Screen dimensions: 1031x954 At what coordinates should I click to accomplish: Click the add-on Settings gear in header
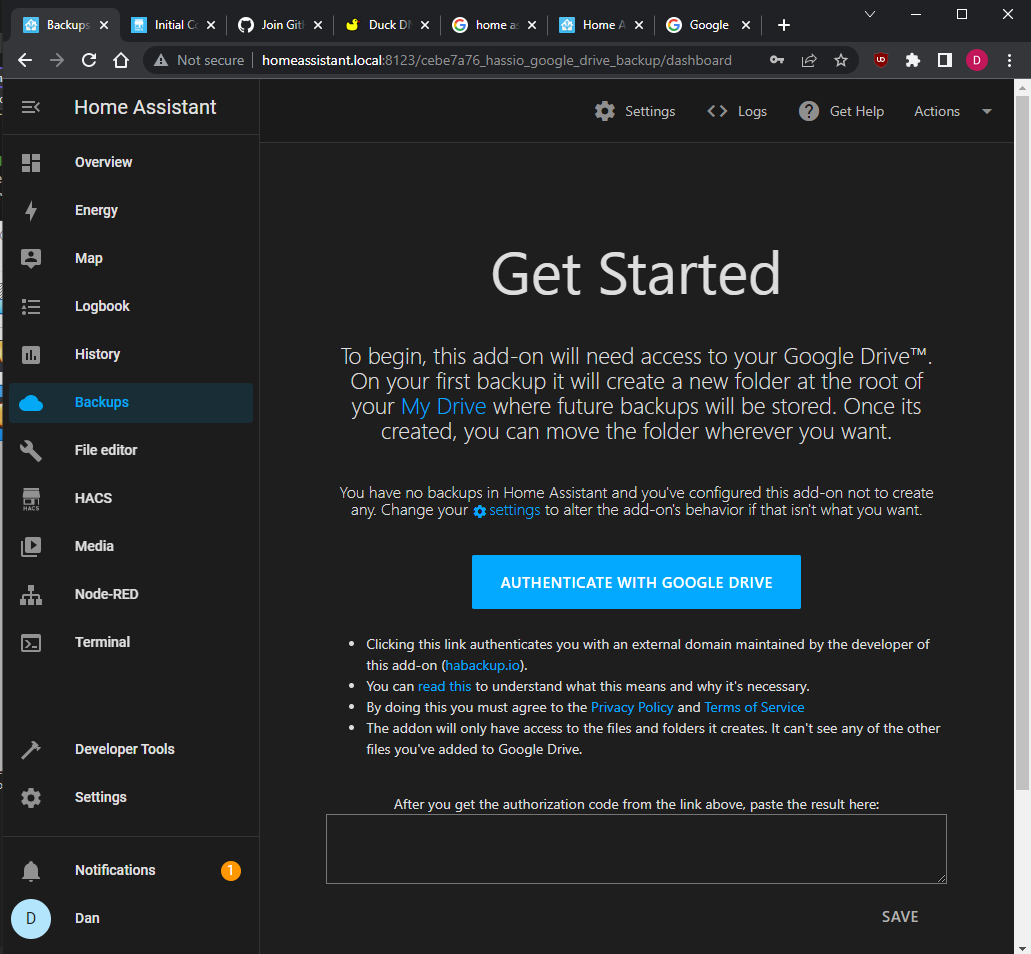pyautogui.click(x=605, y=111)
